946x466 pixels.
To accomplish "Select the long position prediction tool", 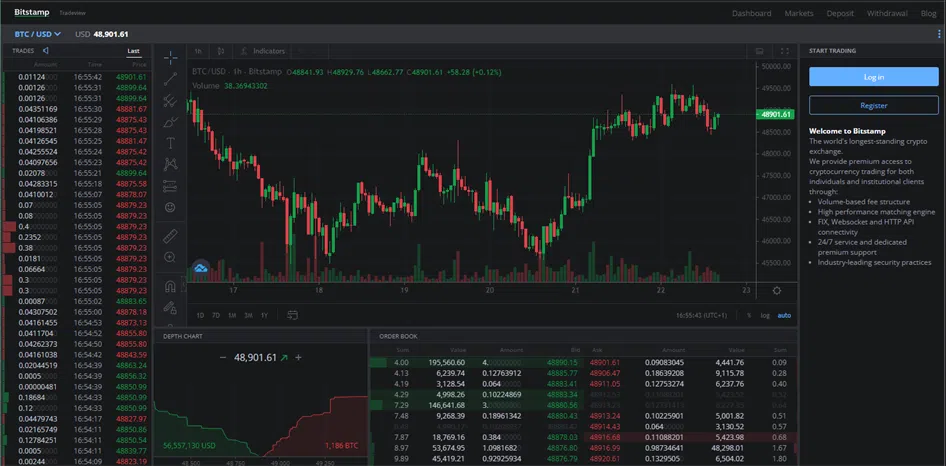I will coord(171,186).
